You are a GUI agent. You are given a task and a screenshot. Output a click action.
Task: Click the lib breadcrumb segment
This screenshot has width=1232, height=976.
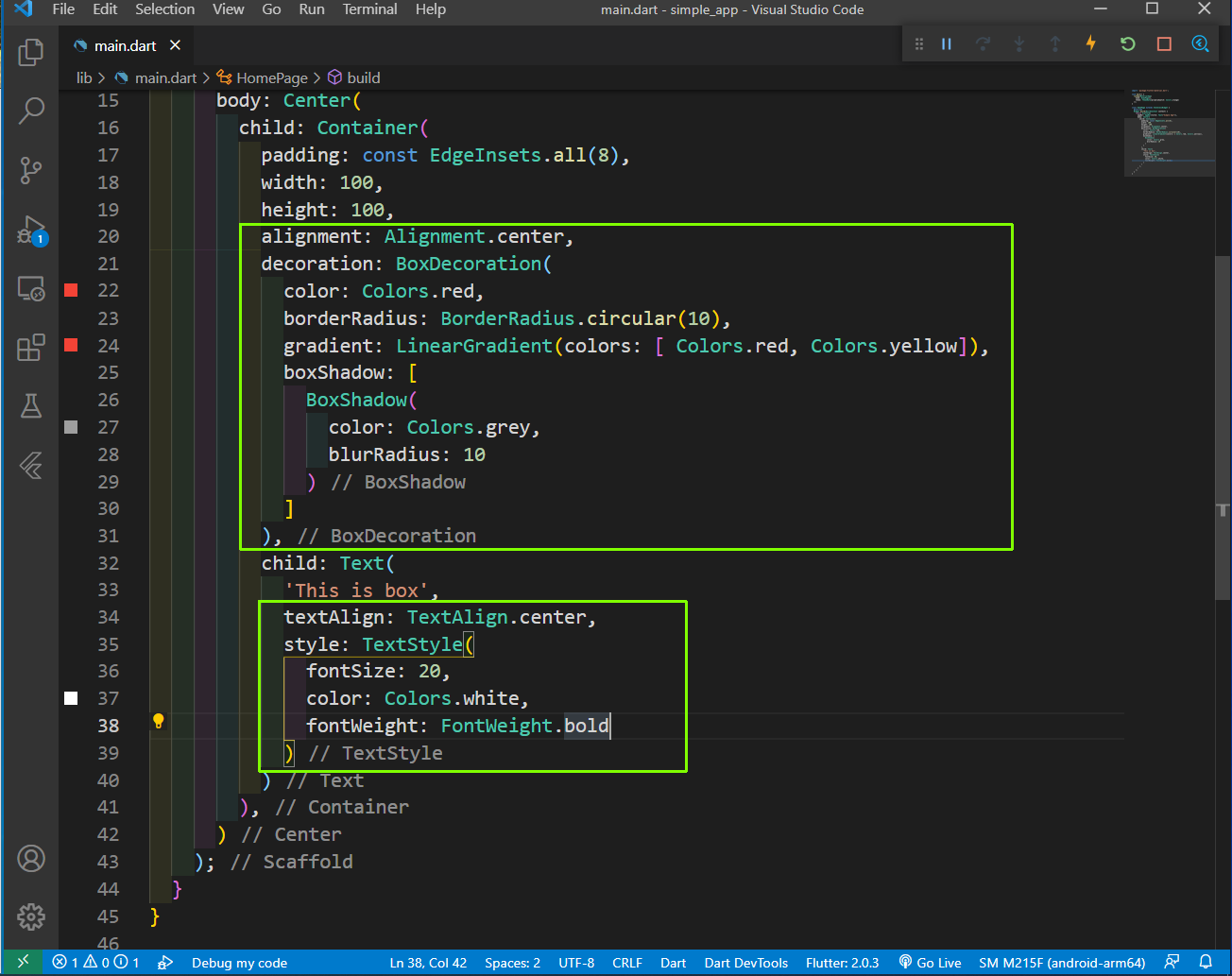(84, 77)
